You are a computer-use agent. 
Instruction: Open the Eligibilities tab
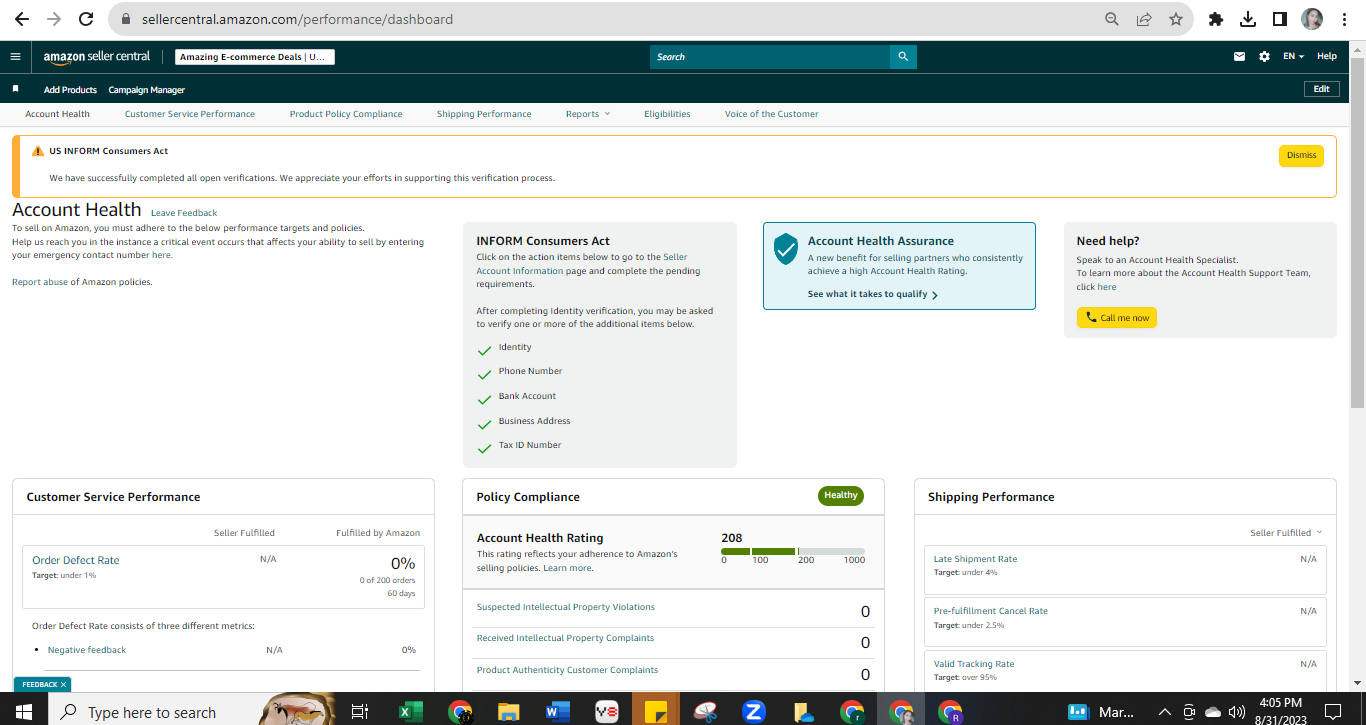pyautogui.click(x=667, y=114)
